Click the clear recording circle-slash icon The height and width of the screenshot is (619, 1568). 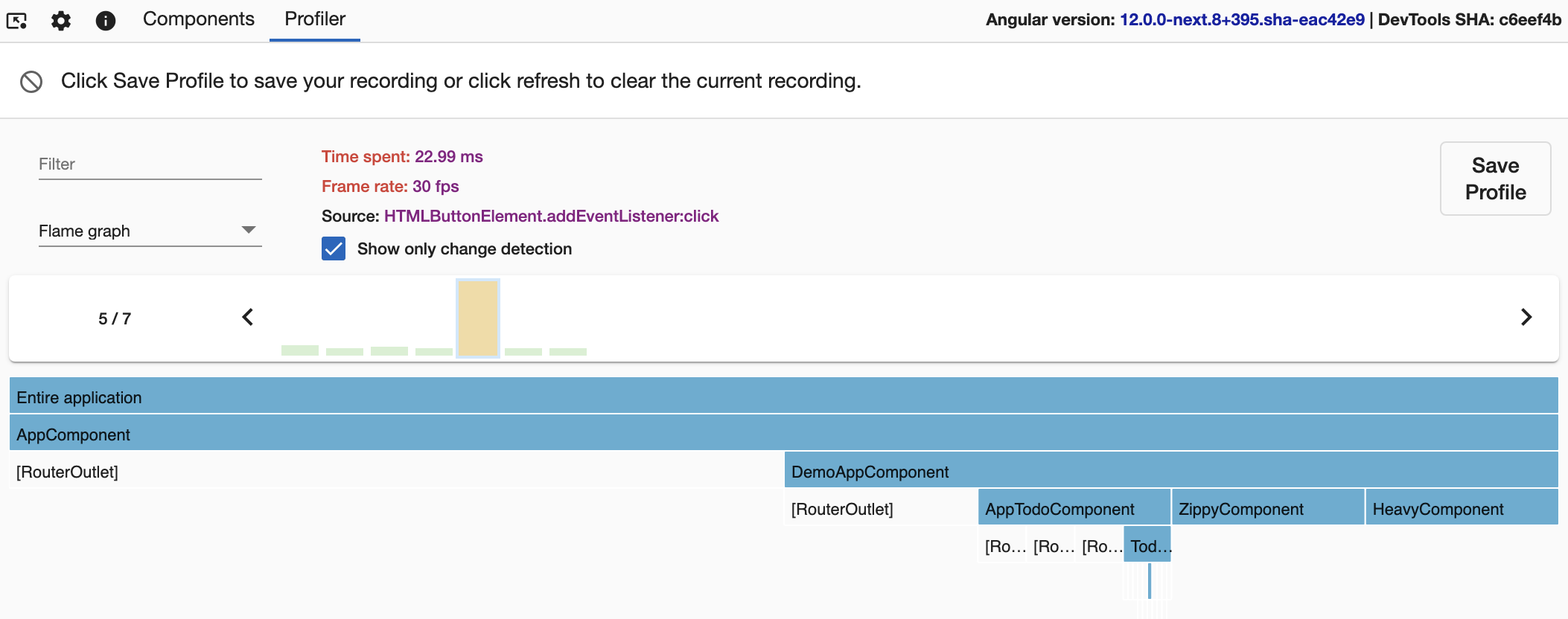click(31, 81)
